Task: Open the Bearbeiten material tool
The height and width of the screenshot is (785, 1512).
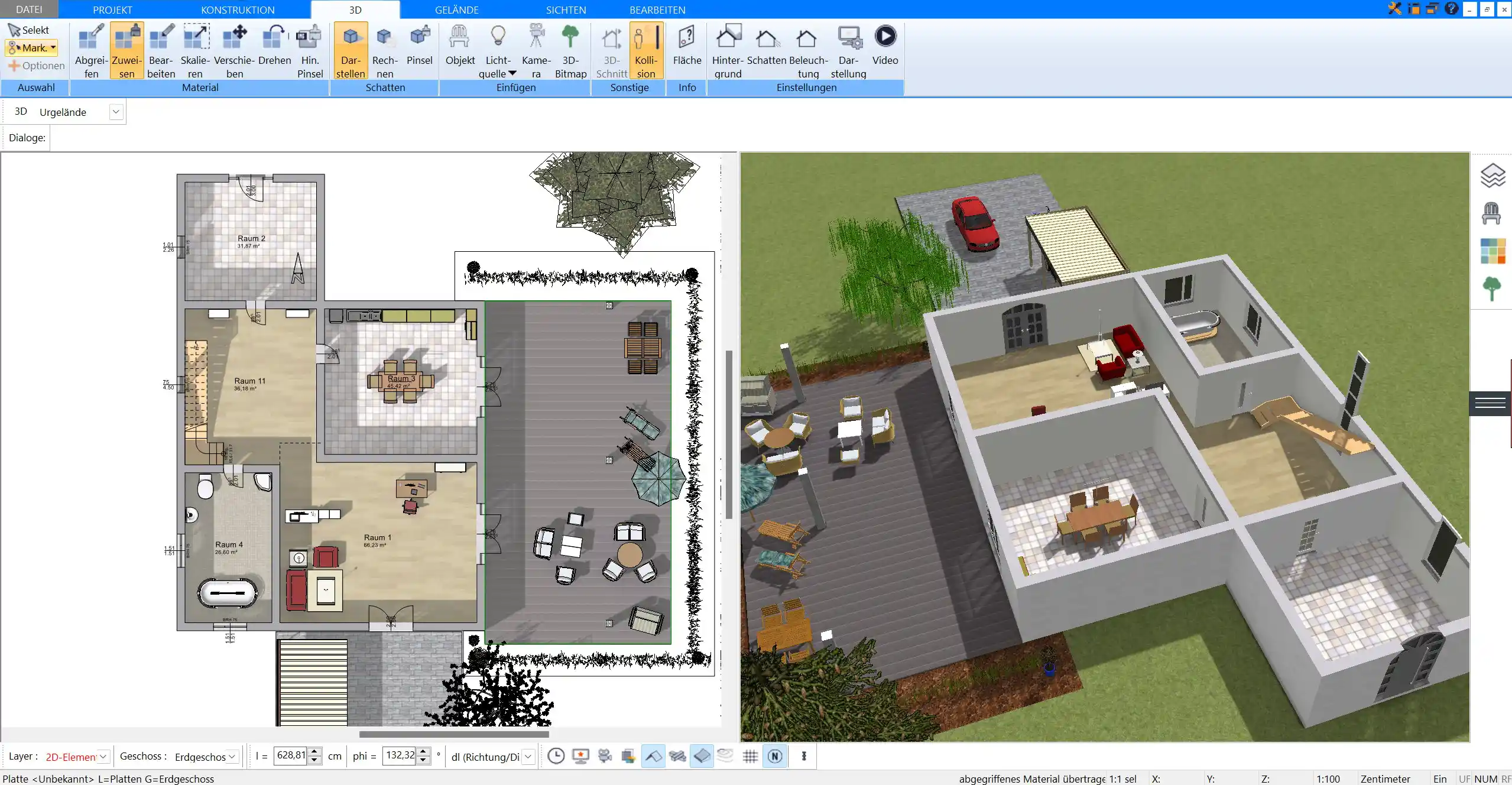Action: pos(161,51)
